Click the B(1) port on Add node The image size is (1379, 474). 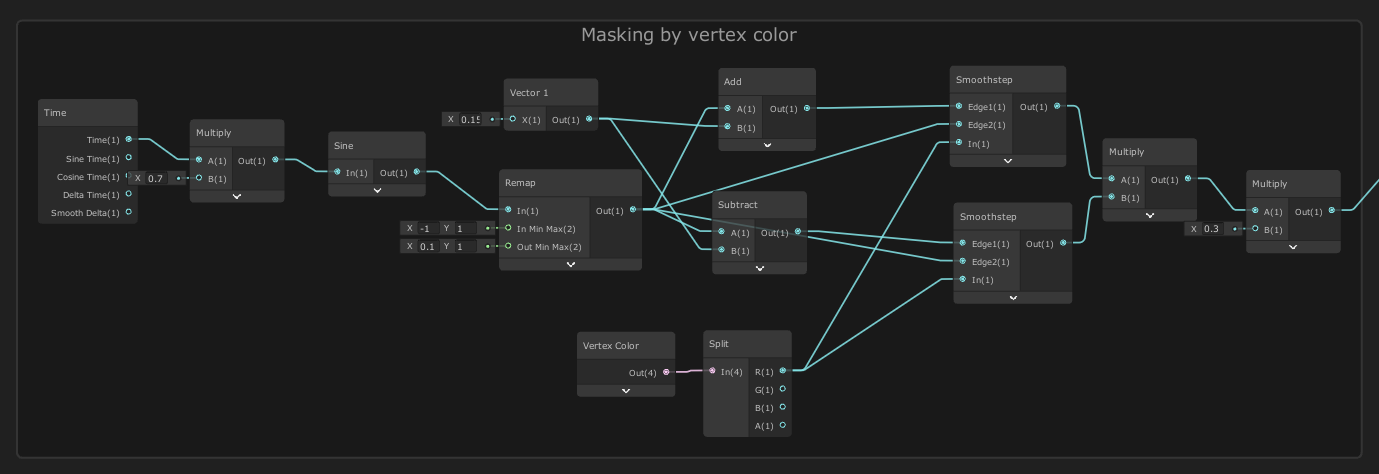click(727, 126)
